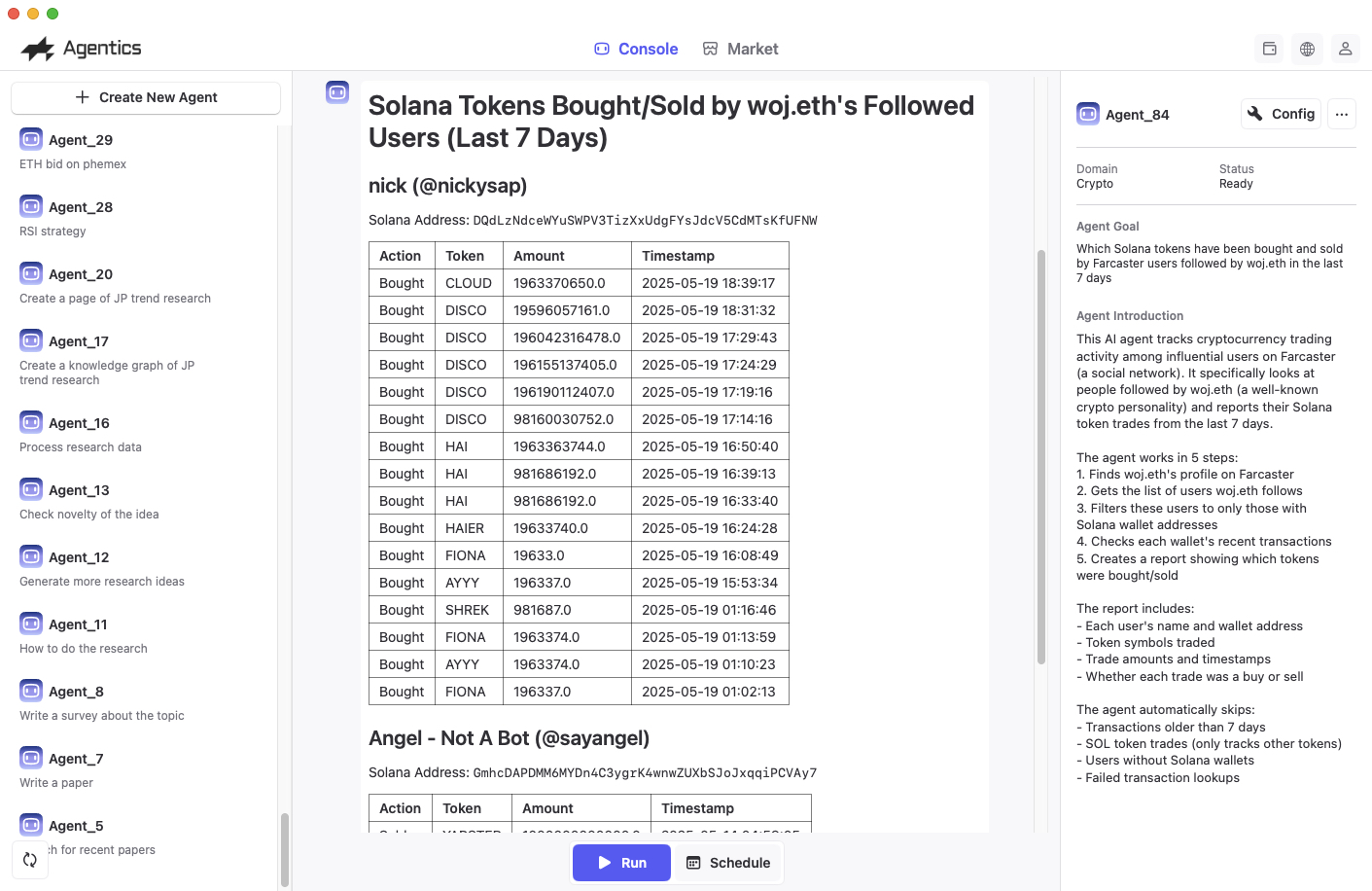
Task: Click the robot icon beside report title
Action: point(337,92)
